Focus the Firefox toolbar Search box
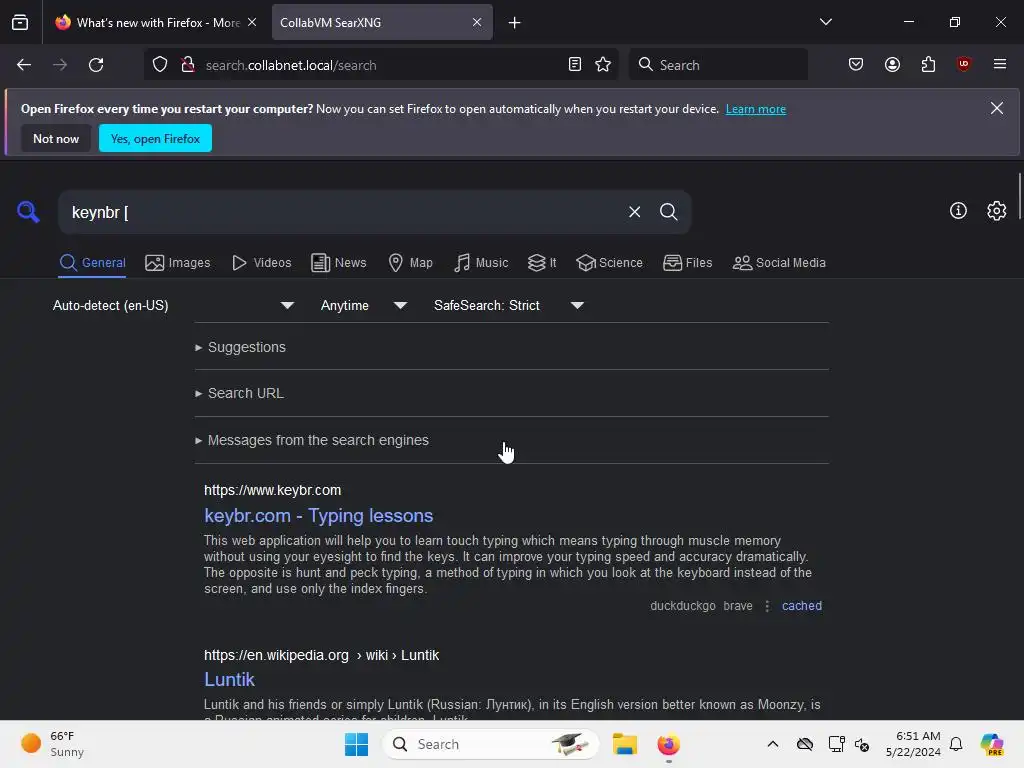Screen dimensions: 1024x768 [x=718, y=65]
